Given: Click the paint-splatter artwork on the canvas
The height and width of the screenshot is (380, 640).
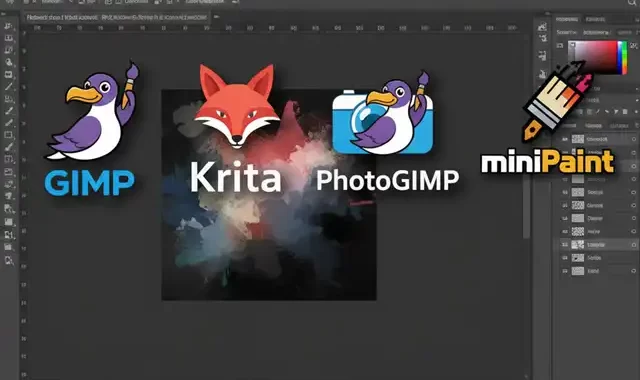Looking at the screenshot, I should click(269, 195).
